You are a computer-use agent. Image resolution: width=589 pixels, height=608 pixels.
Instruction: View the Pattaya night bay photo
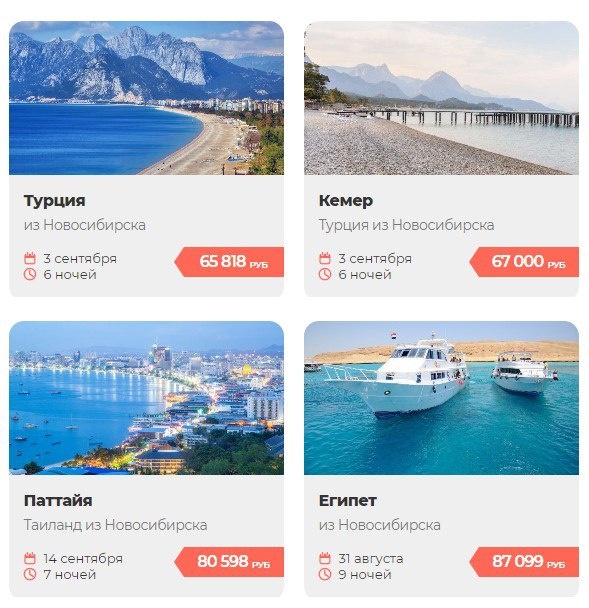click(x=147, y=398)
